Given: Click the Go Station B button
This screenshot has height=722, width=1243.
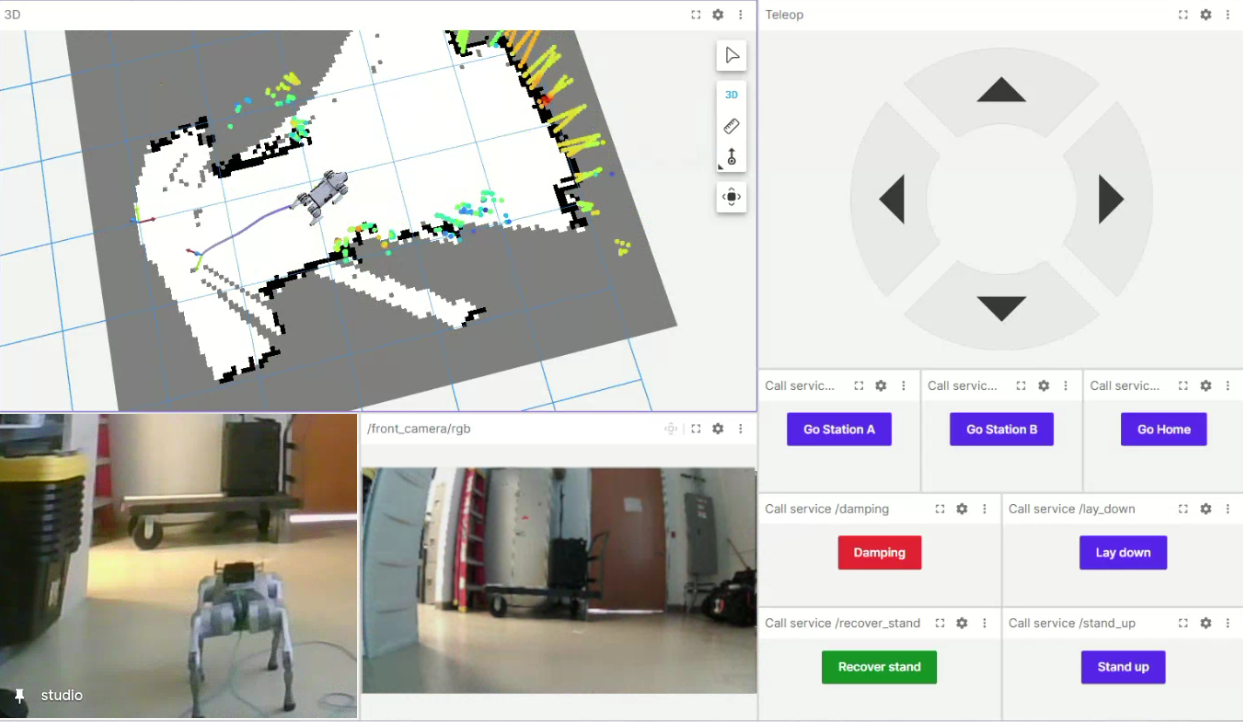Looking at the screenshot, I should (1002, 429).
